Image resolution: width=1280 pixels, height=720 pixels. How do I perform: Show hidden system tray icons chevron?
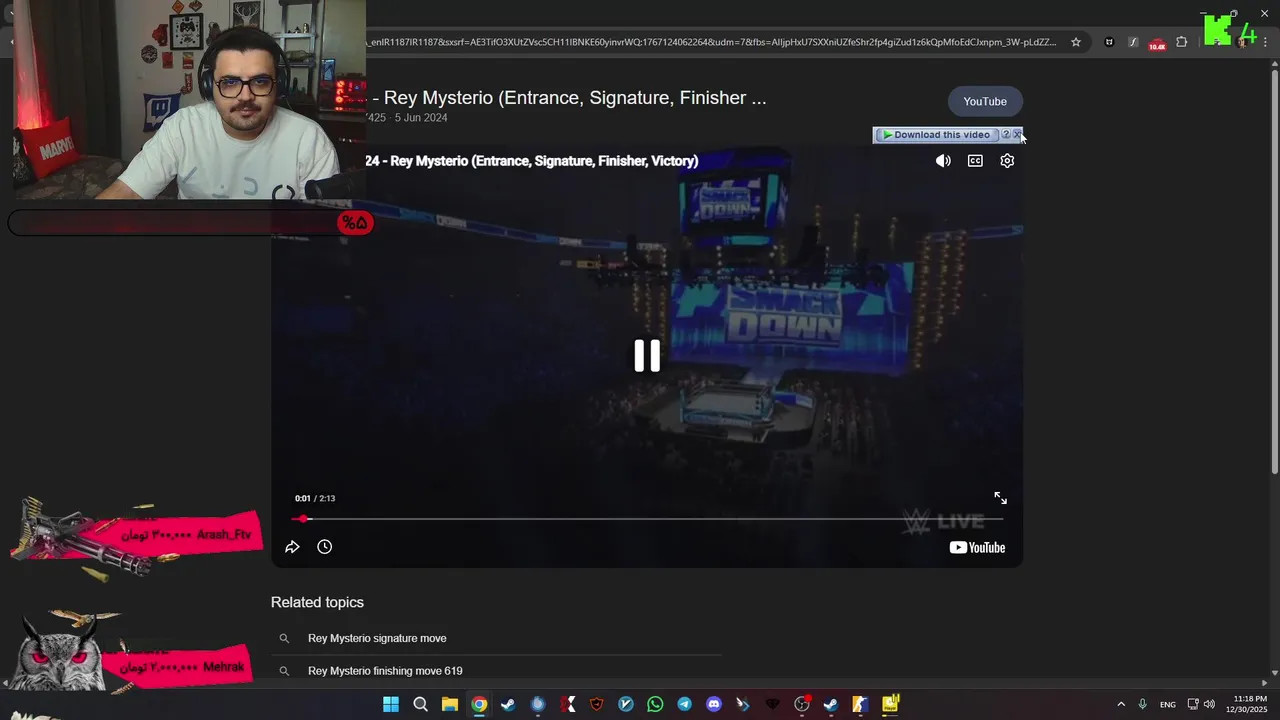pos(1121,704)
